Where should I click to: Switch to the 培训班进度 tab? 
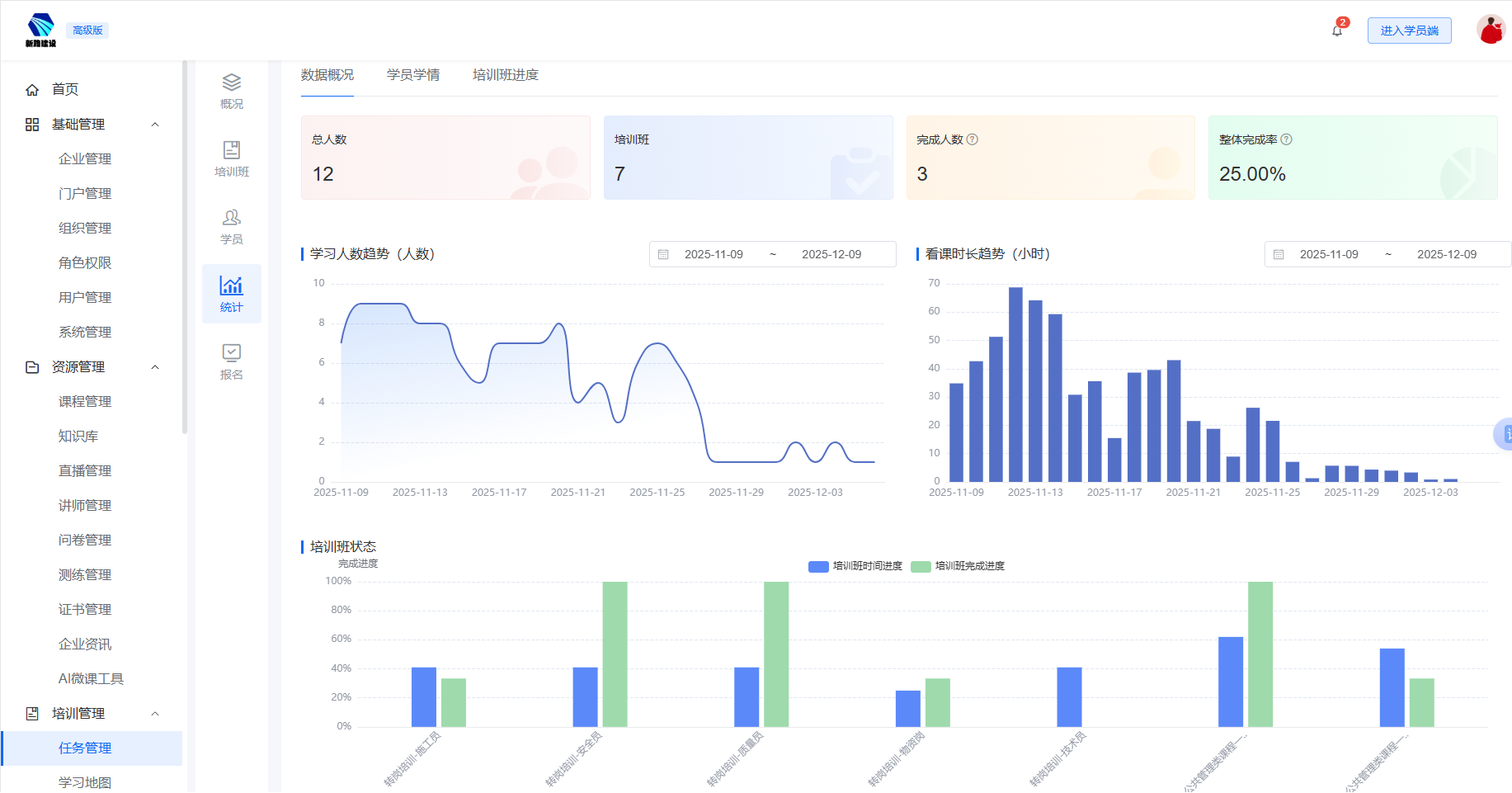click(505, 75)
